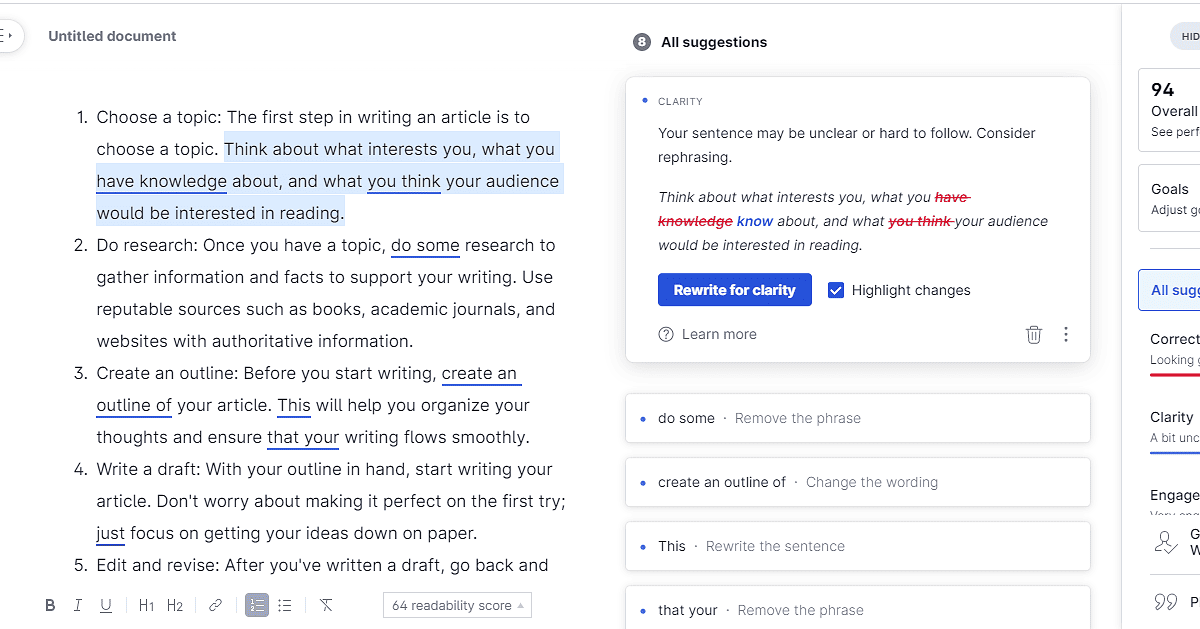Image resolution: width=1200 pixels, height=629 pixels.
Task: Uncheck the Highlight changes checkbox
Action: tap(836, 290)
